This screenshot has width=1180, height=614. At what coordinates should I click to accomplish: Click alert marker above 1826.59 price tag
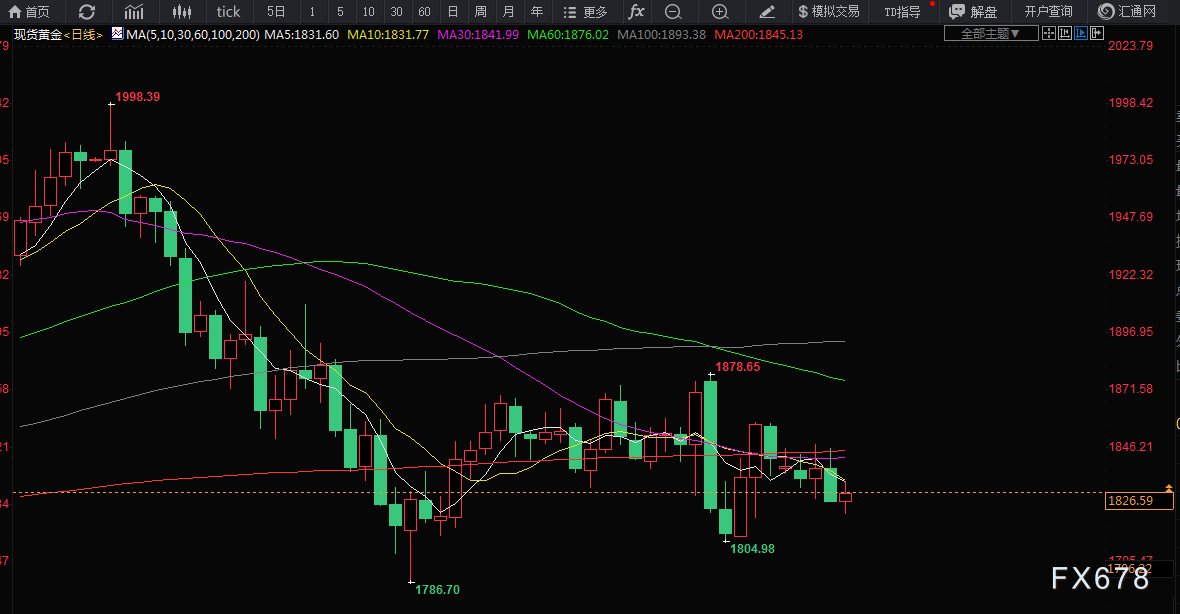point(1168,488)
